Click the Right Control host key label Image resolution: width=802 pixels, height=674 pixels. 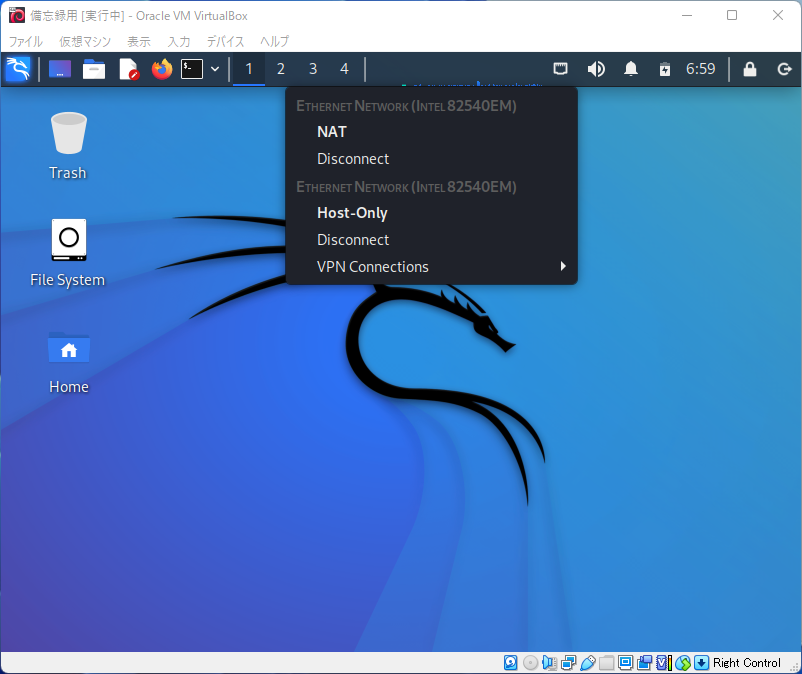coord(747,663)
